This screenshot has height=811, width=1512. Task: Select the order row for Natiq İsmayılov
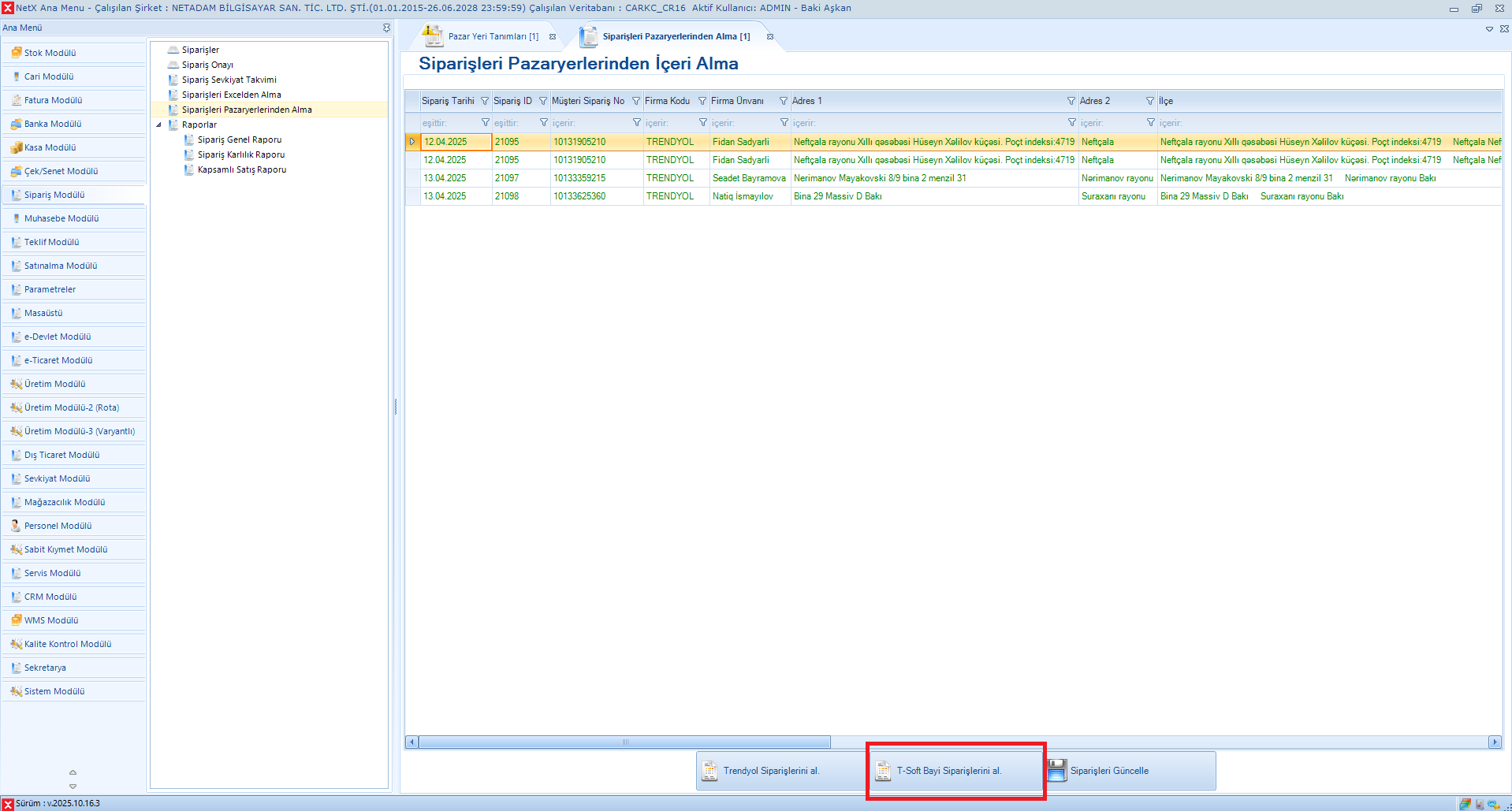(x=743, y=196)
